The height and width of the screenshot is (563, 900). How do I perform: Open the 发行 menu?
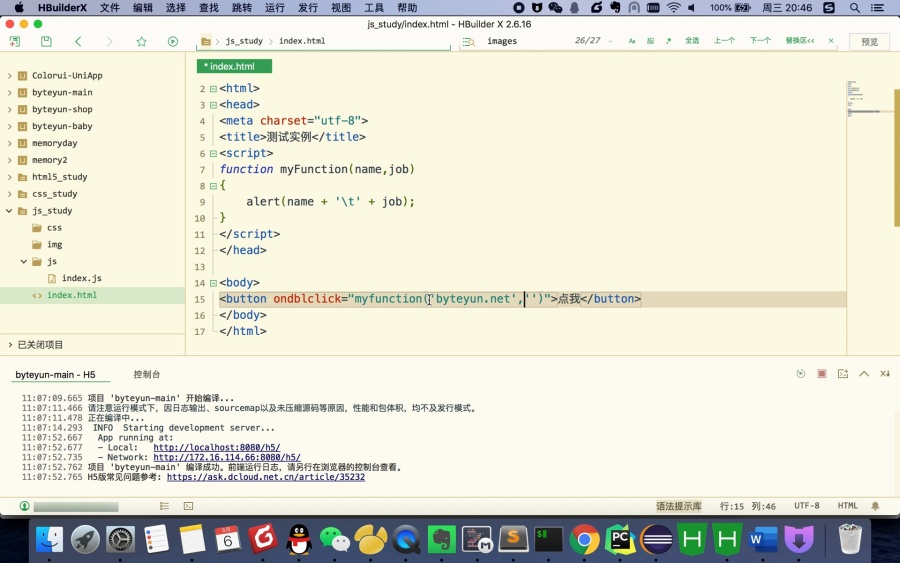(x=308, y=7)
